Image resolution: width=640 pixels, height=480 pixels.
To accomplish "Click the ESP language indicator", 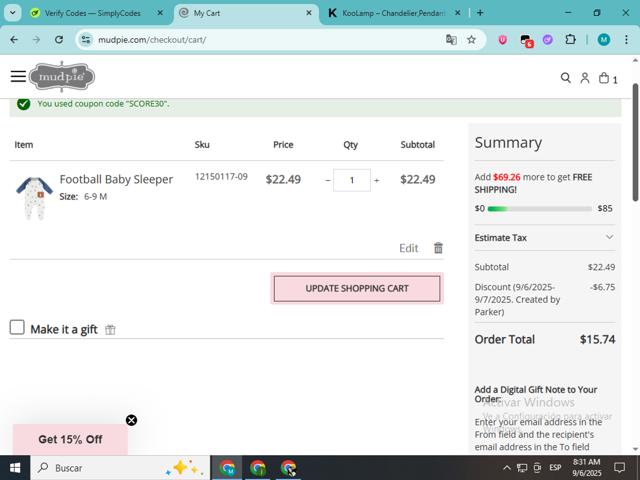I will click(555, 468).
